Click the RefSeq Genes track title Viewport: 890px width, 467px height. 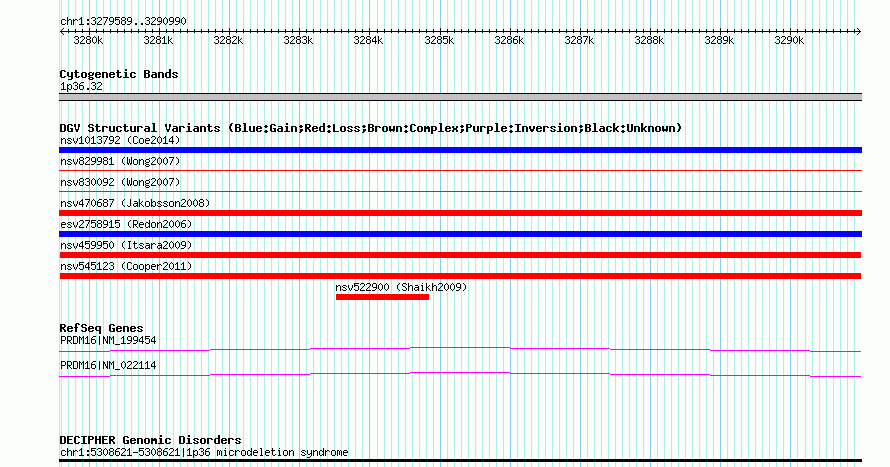[101, 328]
